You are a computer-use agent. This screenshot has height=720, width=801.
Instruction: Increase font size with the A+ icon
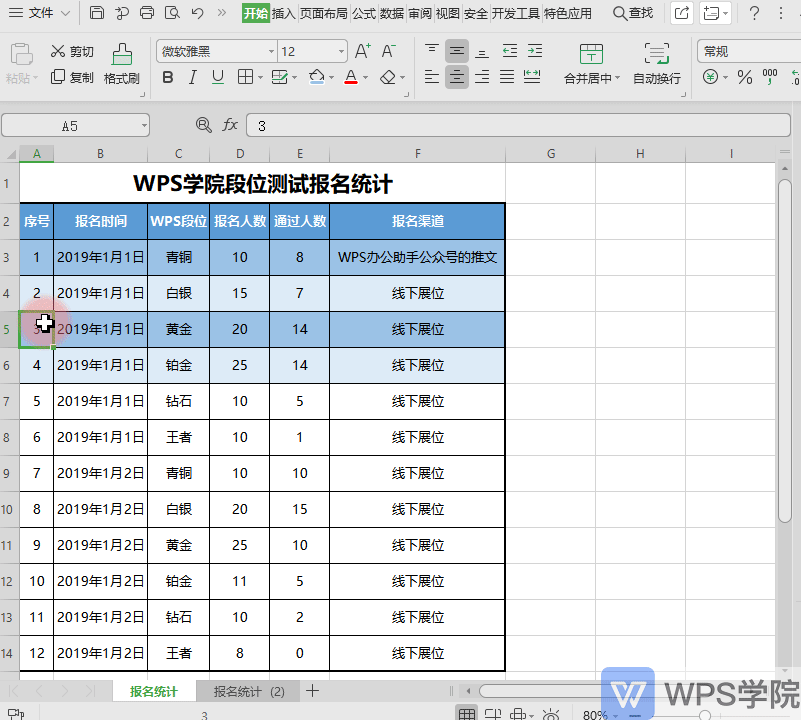pos(363,51)
